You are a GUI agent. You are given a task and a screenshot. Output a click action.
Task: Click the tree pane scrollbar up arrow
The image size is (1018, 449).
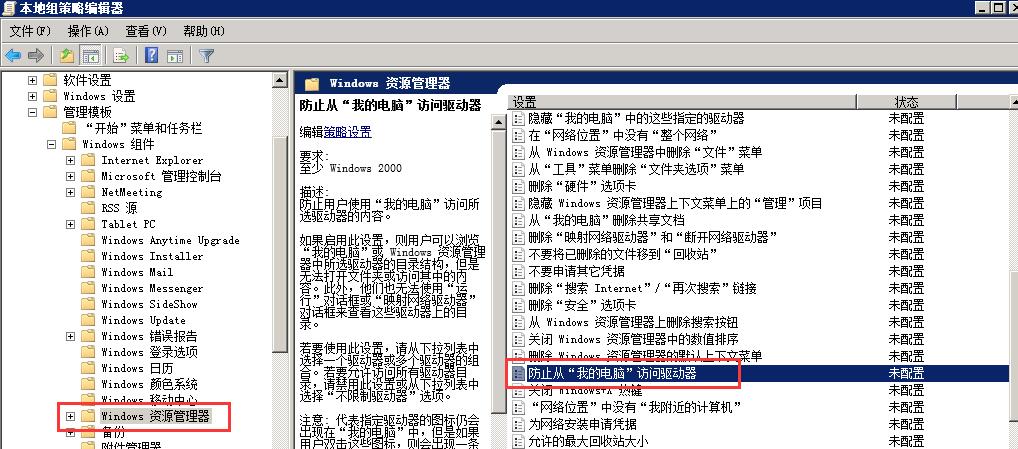tap(279, 80)
